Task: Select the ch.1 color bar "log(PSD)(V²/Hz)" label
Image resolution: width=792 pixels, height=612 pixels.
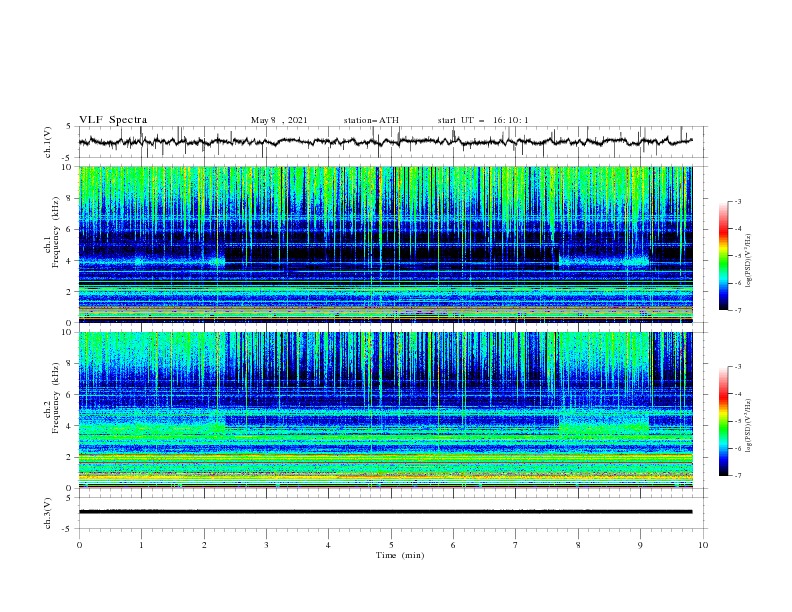Action: pyautogui.click(x=749, y=261)
